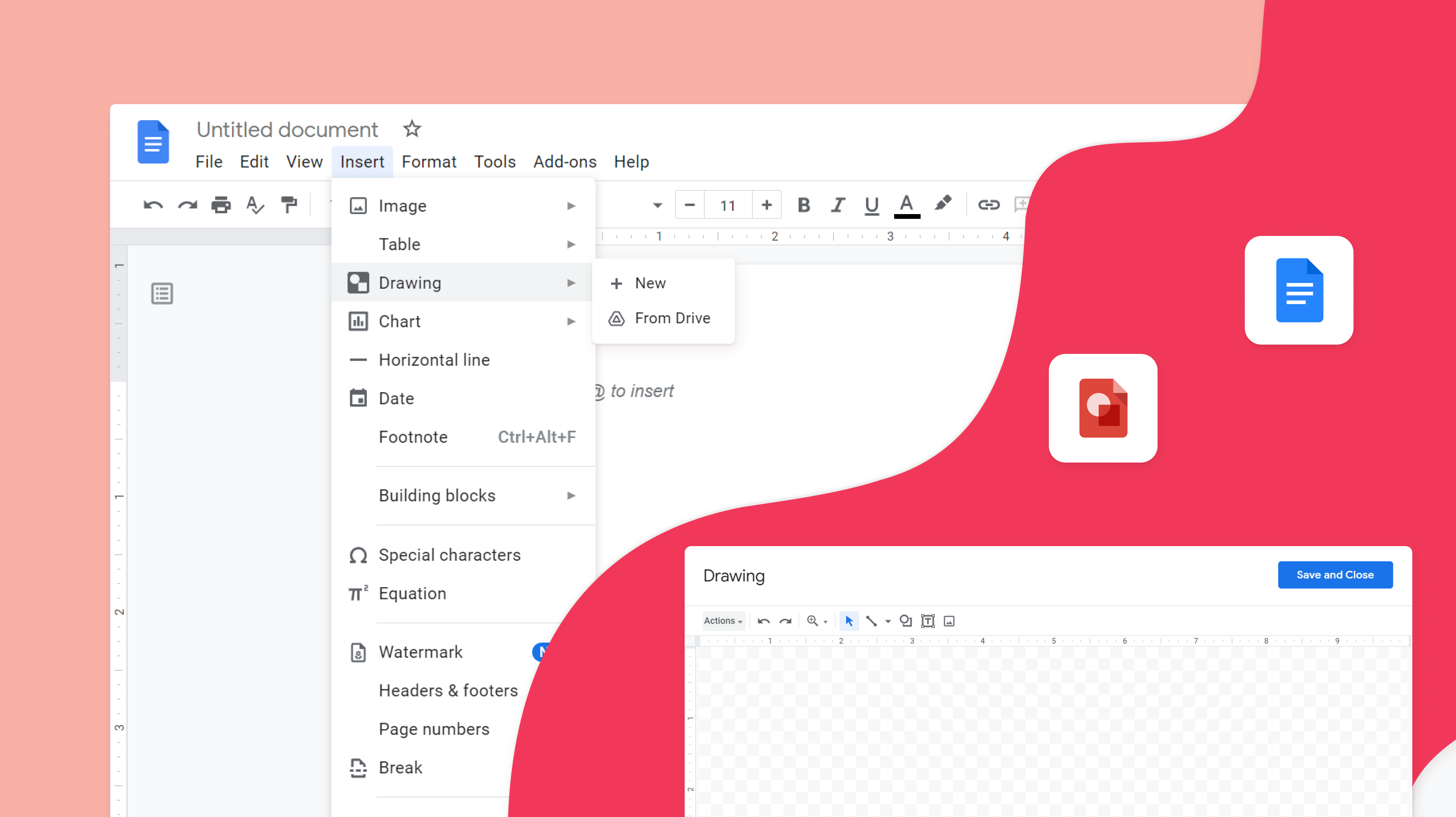
Task: Toggle Bold formatting
Action: coord(804,205)
